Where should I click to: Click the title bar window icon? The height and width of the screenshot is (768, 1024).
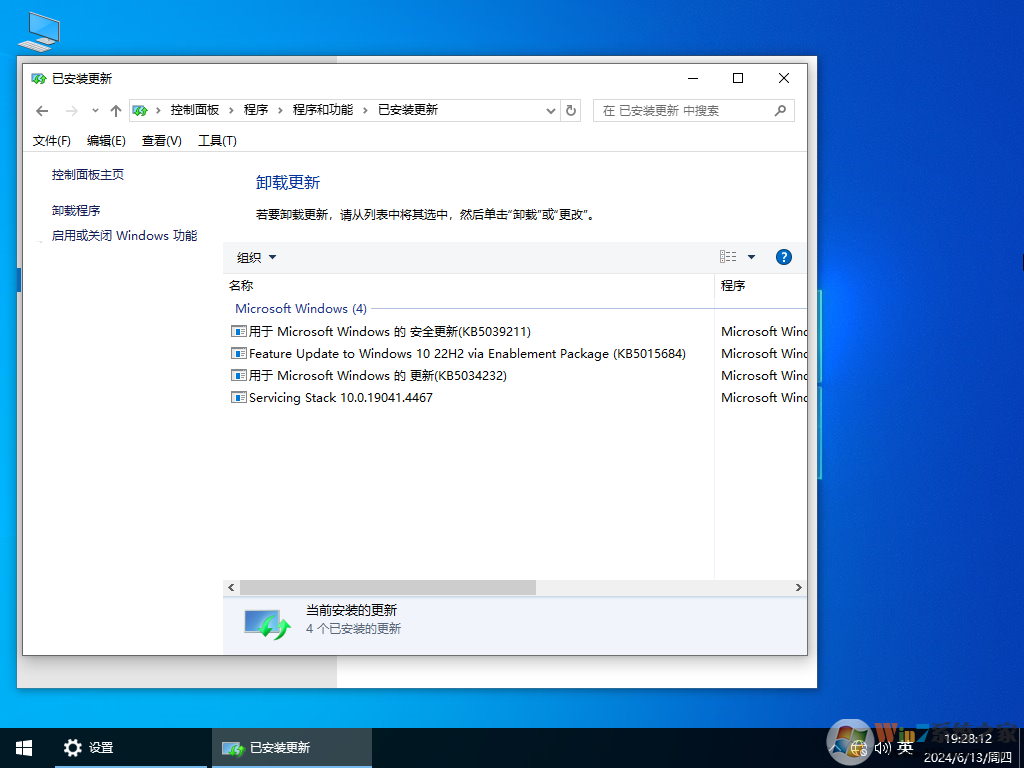click(39, 79)
